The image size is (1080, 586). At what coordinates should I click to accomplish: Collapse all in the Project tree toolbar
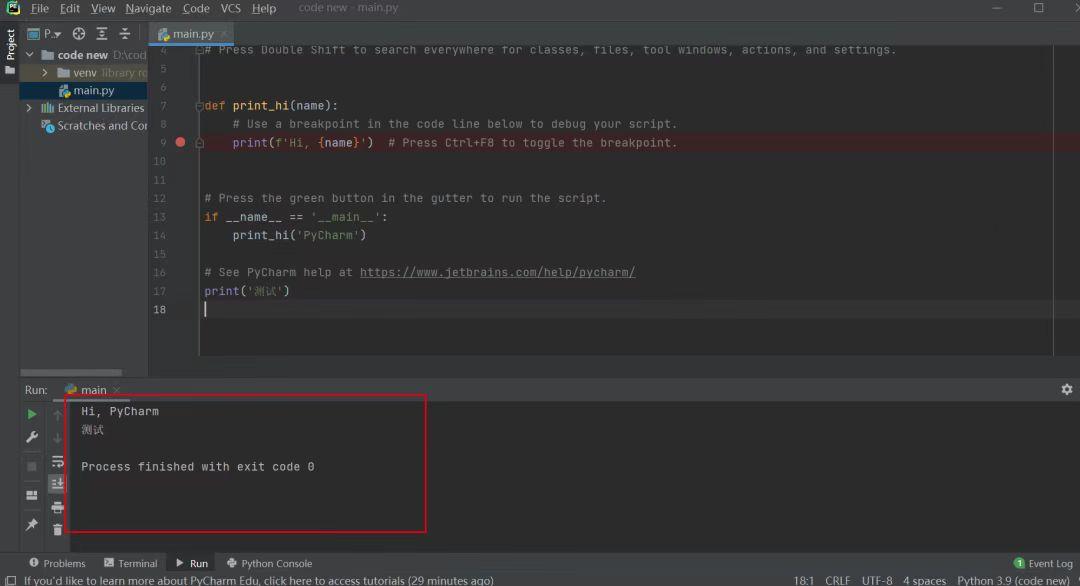[125, 34]
